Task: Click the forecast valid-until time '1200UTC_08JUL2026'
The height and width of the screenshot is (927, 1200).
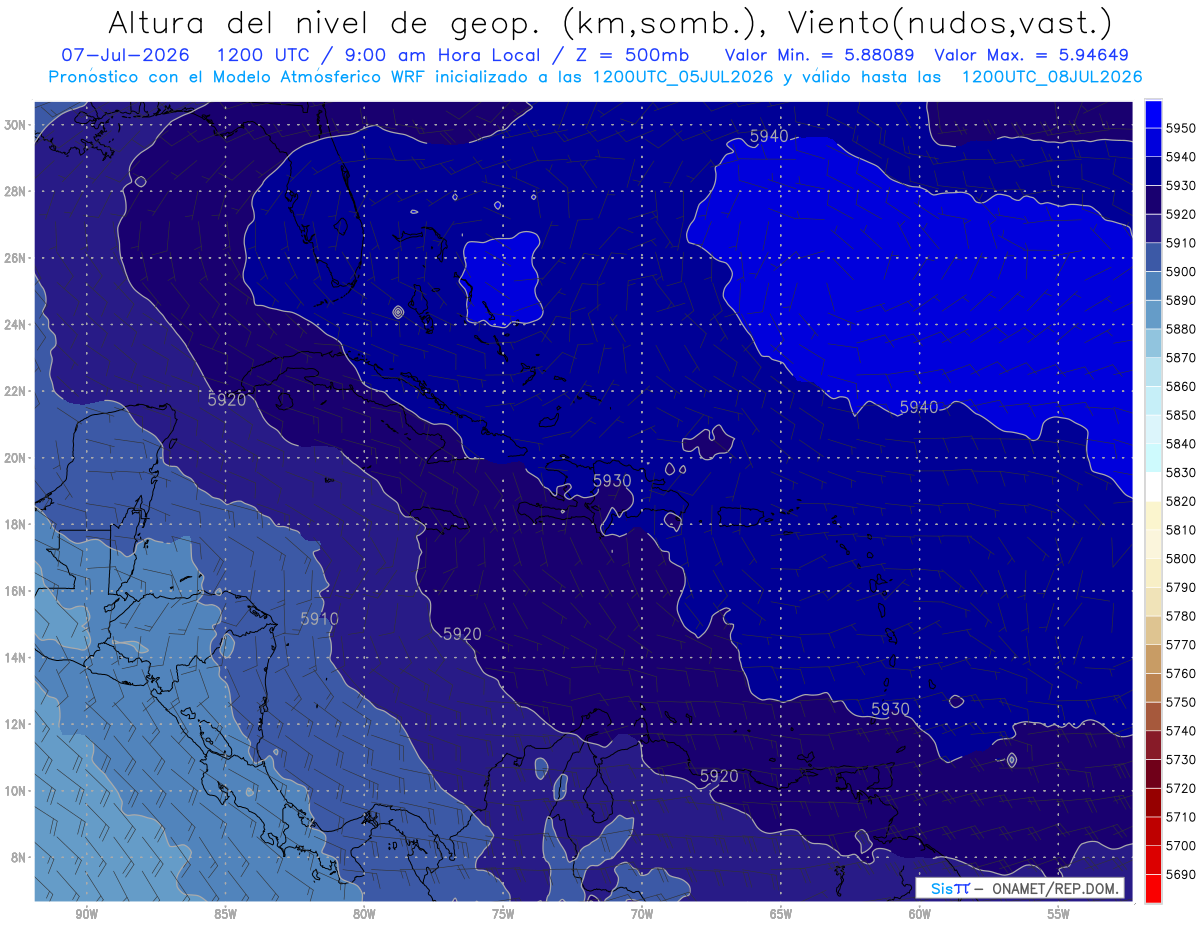Action: tap(1051, 77)
